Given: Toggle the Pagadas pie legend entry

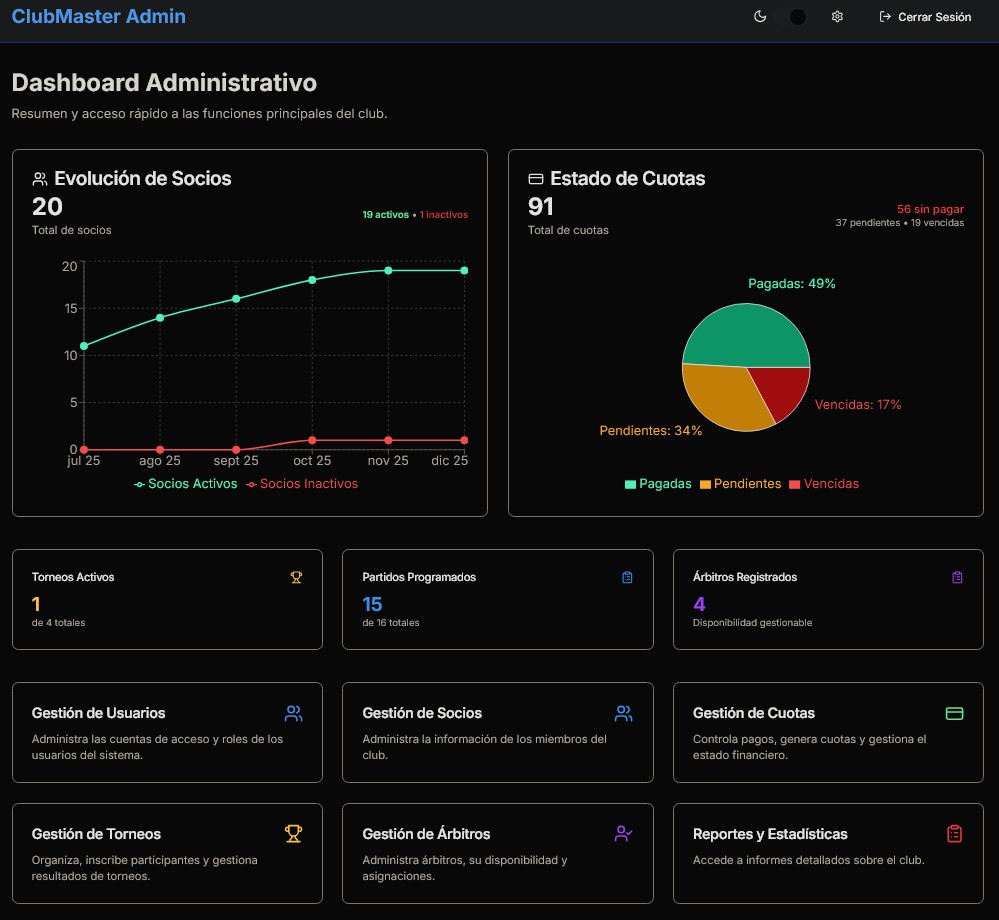Looking at the screenshot, I should click(x=658, y=484).
